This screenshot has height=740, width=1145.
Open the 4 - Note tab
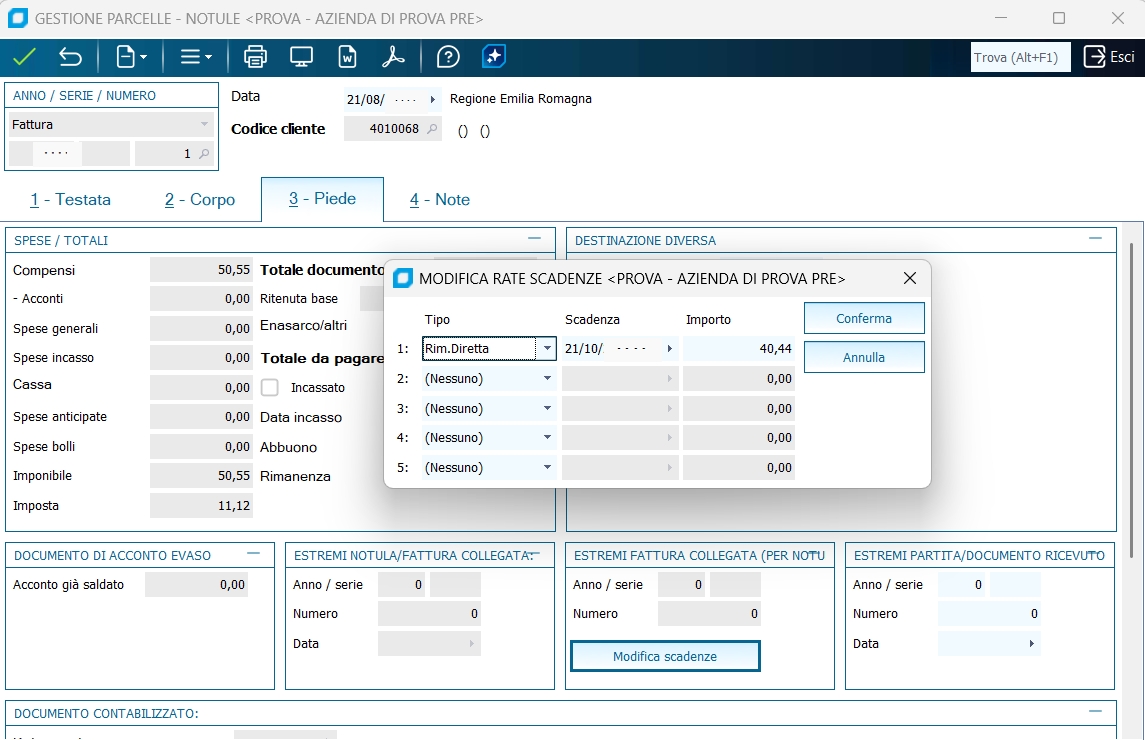coord(439,200)
